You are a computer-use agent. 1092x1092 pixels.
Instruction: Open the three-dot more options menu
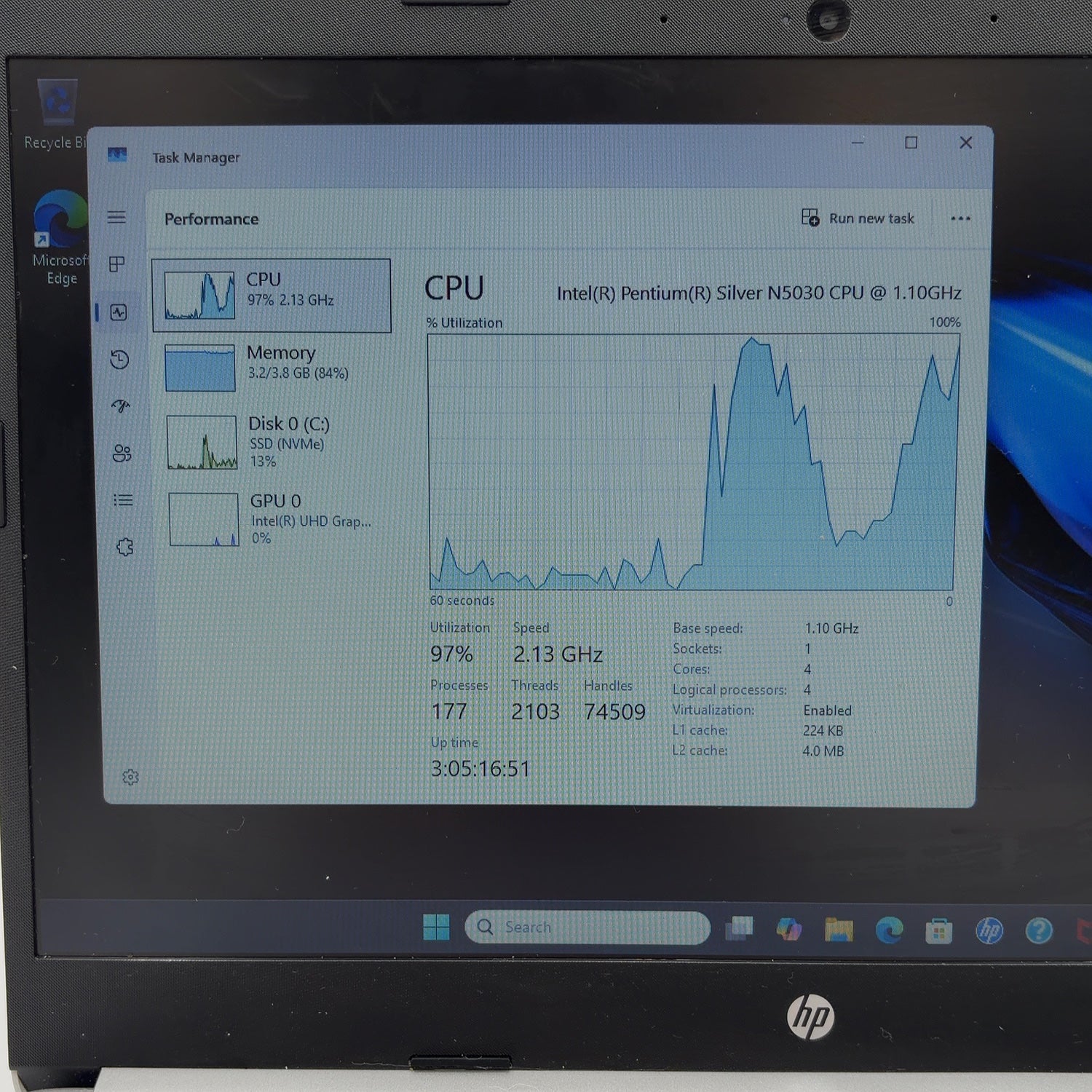[960, 218]
